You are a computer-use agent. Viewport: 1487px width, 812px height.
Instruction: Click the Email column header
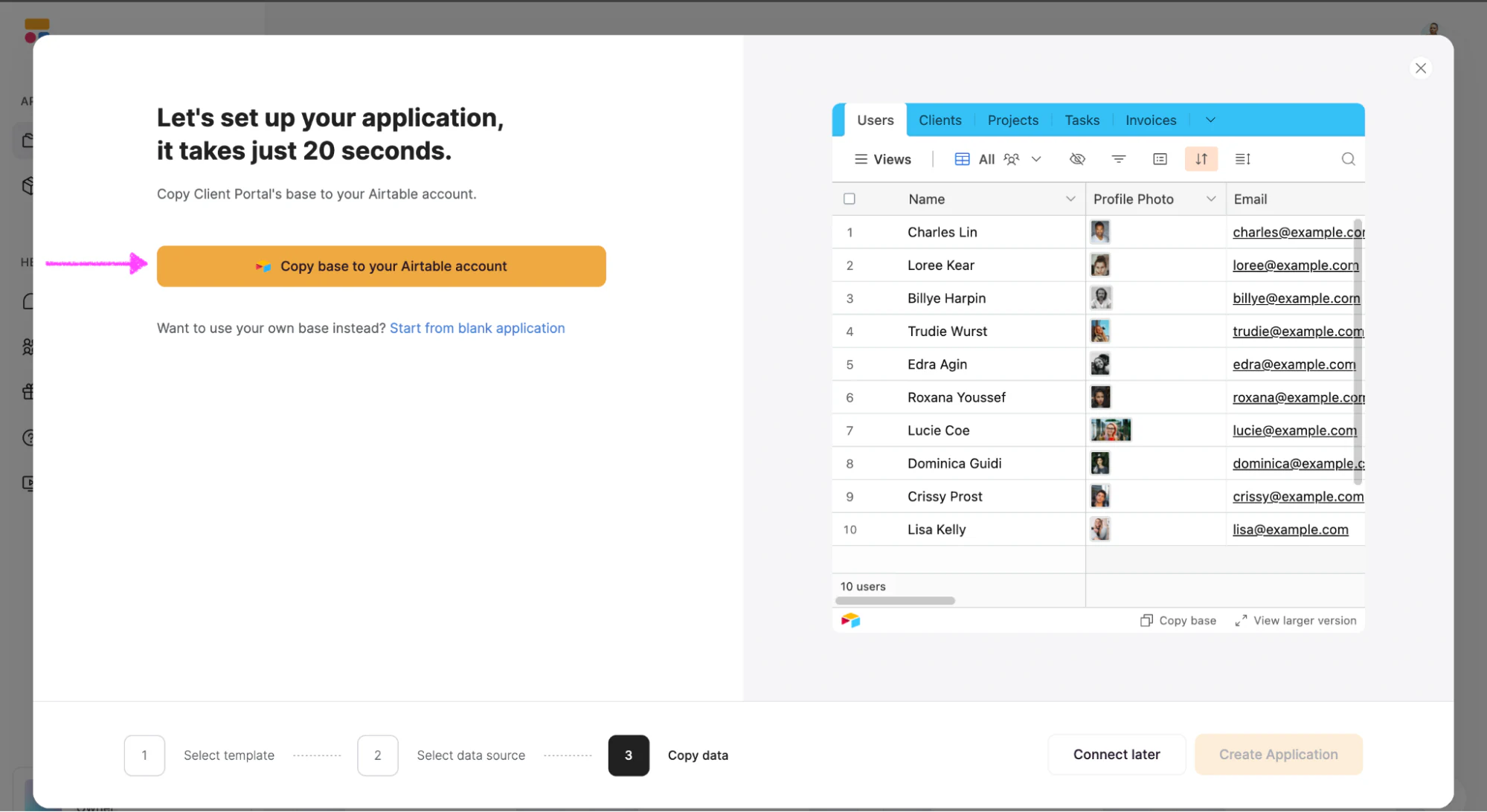coord(1294,199)
